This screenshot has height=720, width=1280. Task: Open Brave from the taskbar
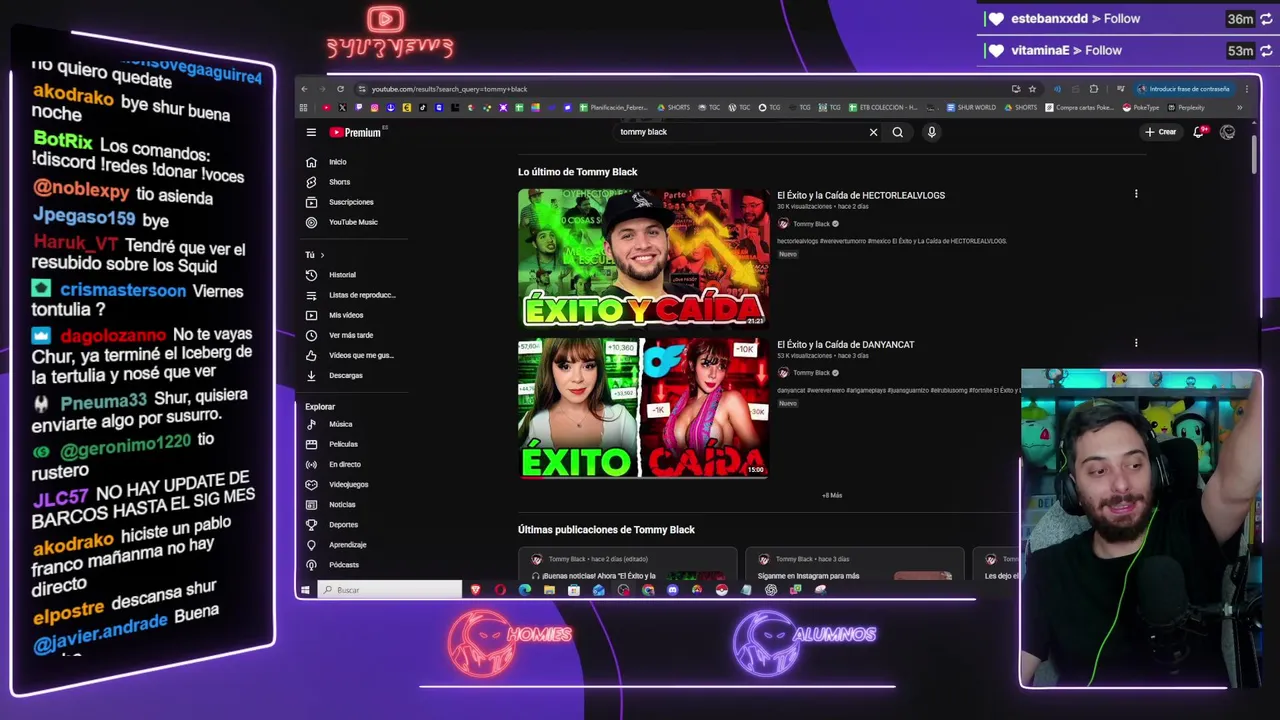[x=475, y=590]
